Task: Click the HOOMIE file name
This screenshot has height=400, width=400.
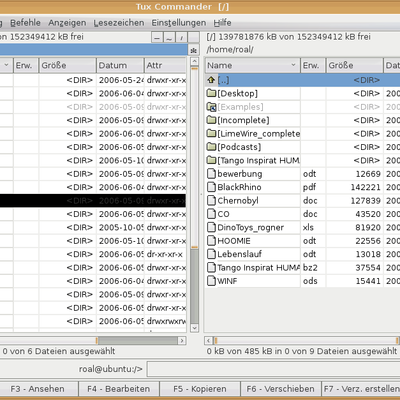Action: coord(234,241)
